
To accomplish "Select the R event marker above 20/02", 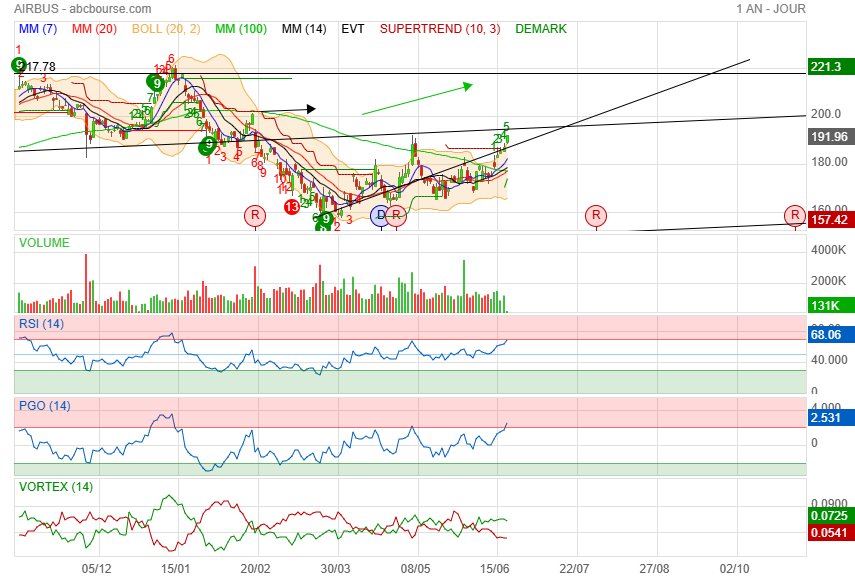I will coord(255,215).
